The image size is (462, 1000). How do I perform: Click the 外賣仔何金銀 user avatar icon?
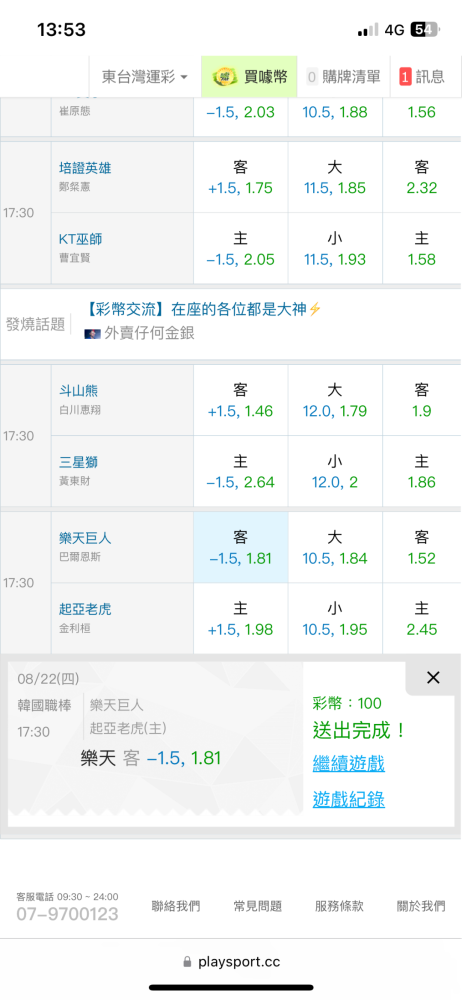pos(93,334)
